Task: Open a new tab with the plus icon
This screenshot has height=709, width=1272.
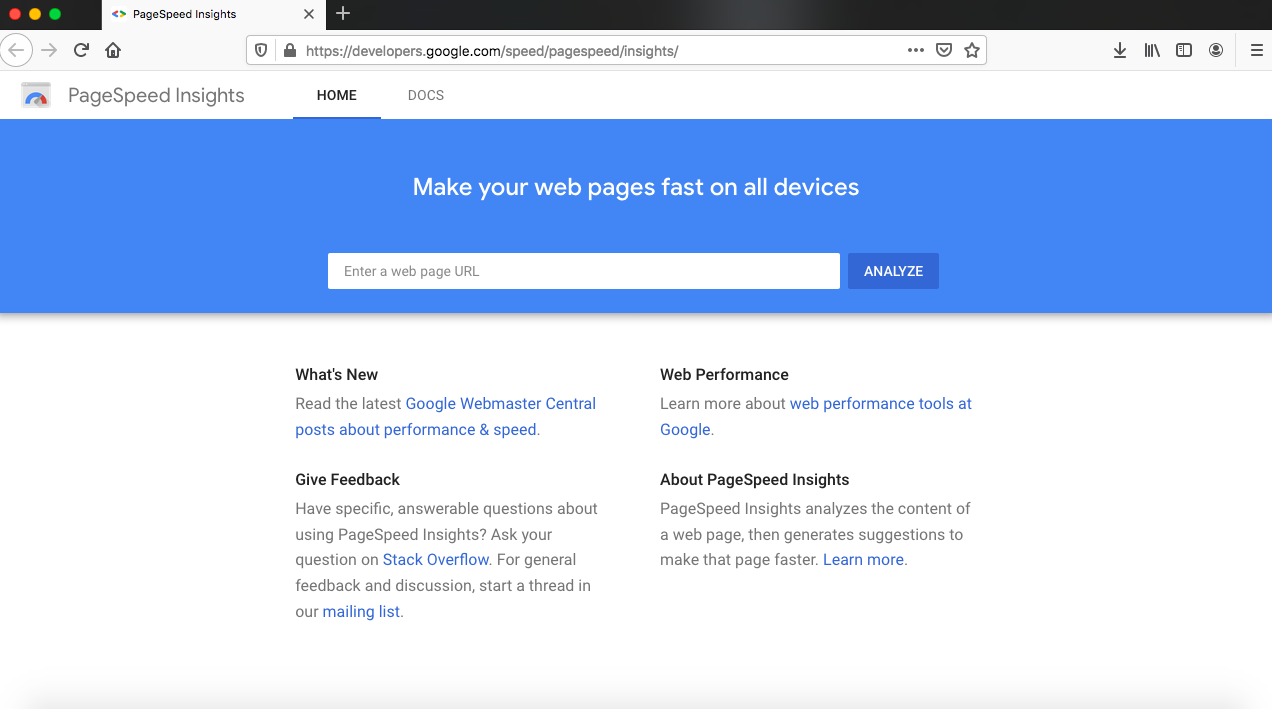Action: pos(343,13)
